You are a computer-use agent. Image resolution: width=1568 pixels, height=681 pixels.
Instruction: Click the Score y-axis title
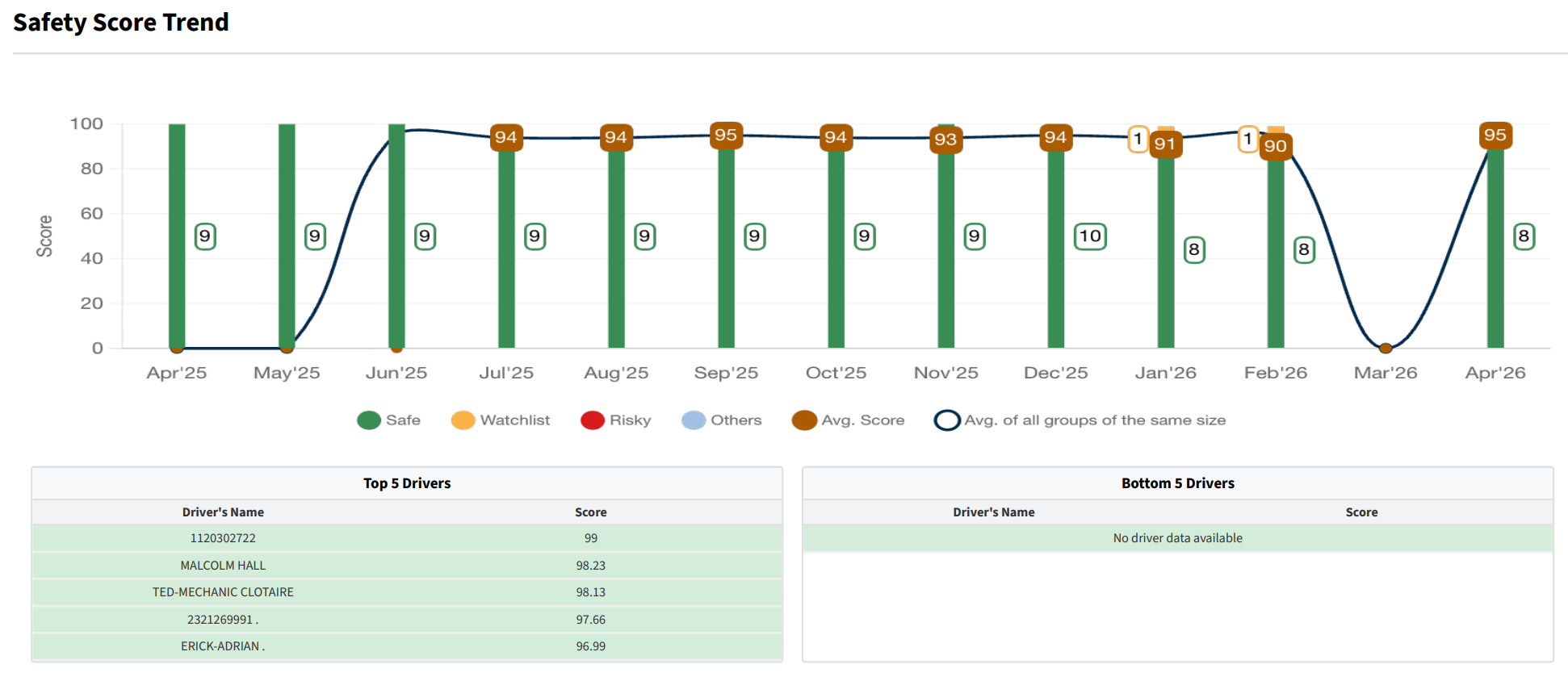(x=44, y=236)
